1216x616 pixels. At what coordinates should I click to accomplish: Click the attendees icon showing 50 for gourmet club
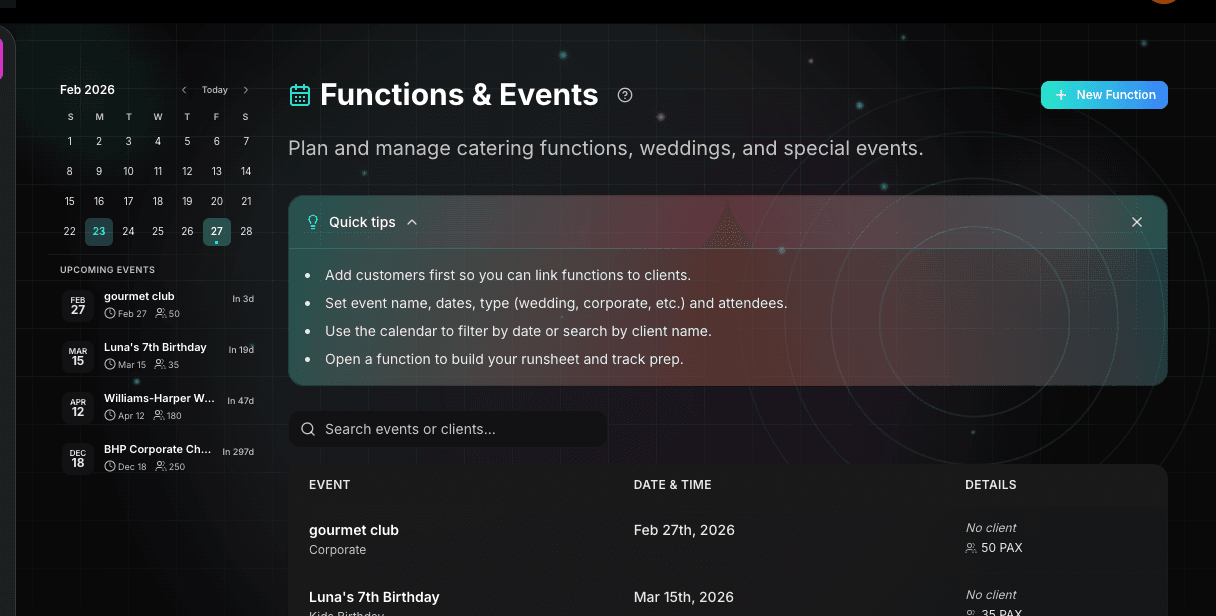162,312
